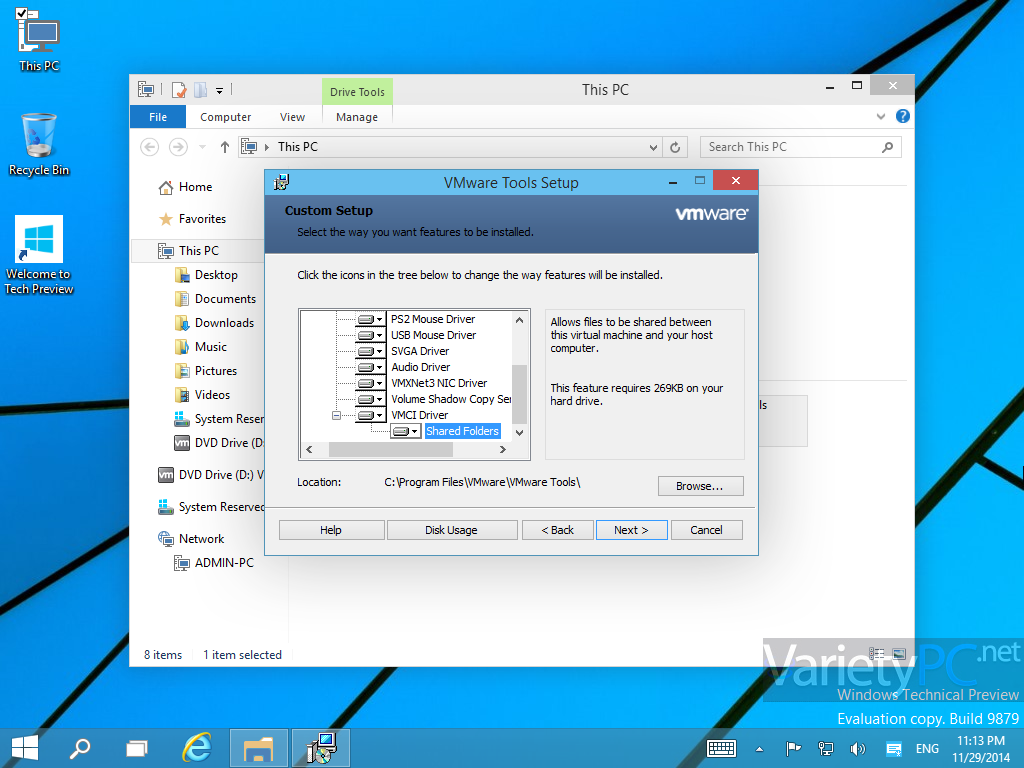Click the Help button in setup
Viewport: 1024px width, 768px height.
331,530
